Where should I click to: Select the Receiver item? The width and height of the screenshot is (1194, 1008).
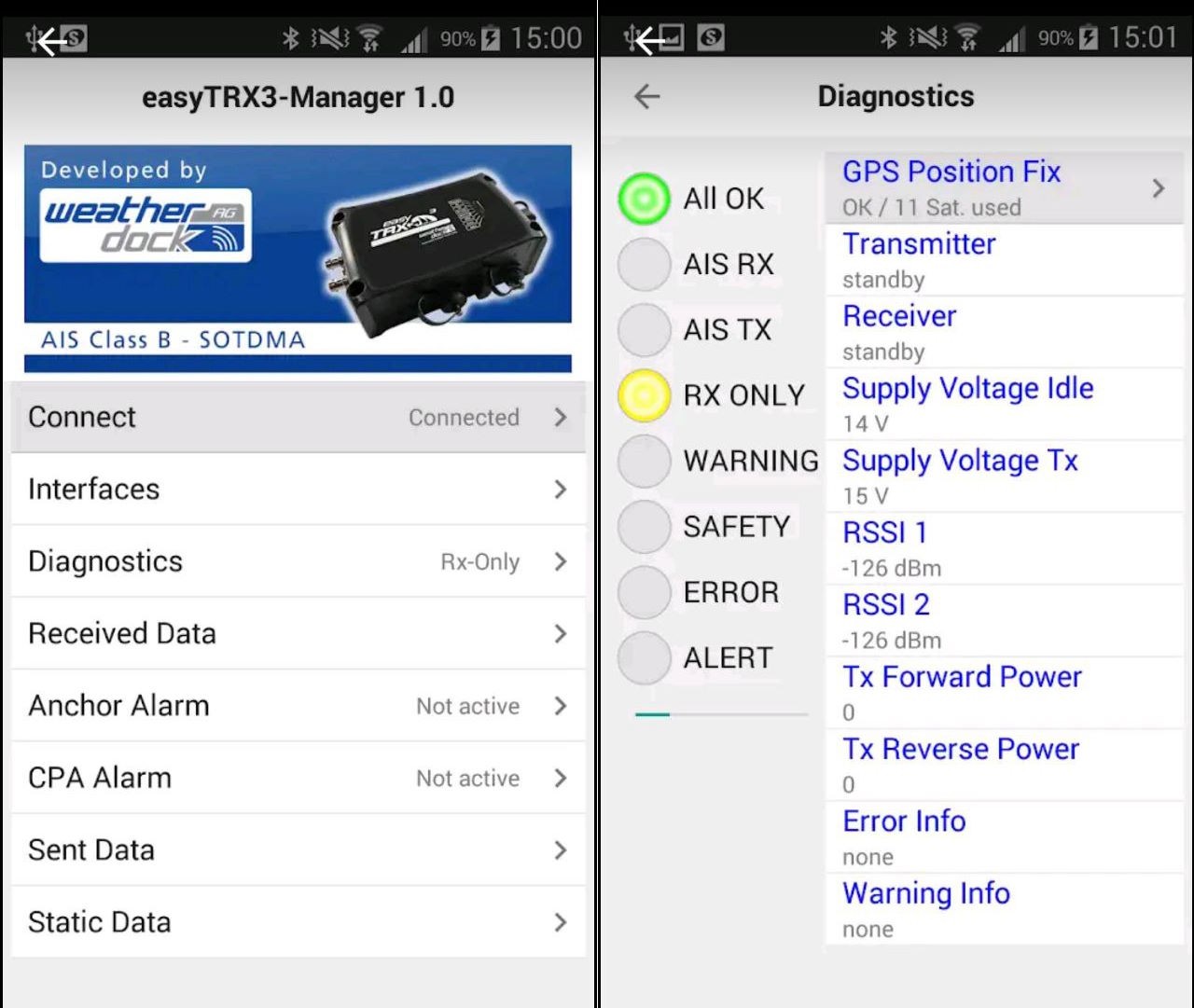1005,333
